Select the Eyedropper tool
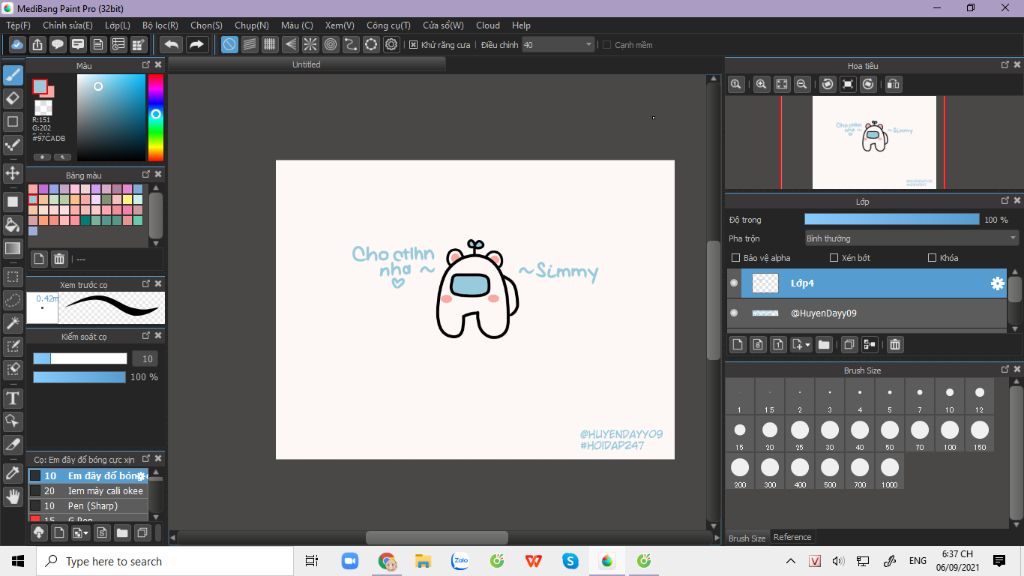1024x576 pixels. tap(12, 473)
